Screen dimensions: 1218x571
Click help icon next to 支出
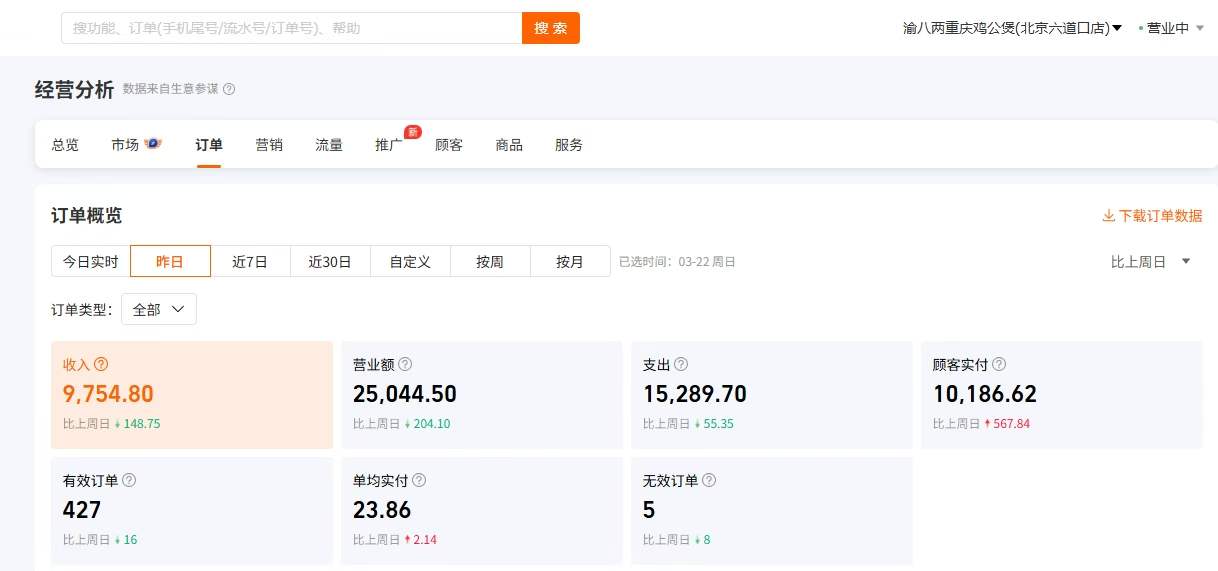[x=681, y=365]
